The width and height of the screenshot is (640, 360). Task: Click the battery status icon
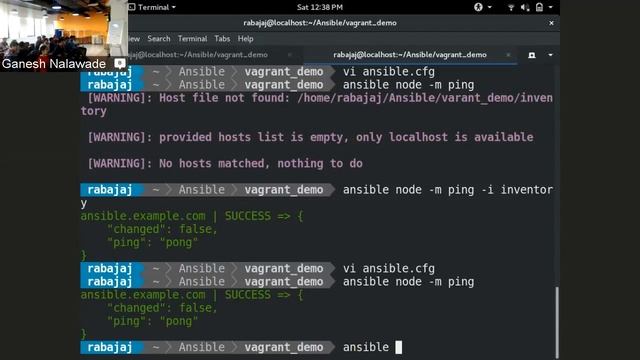coord(539,7)
